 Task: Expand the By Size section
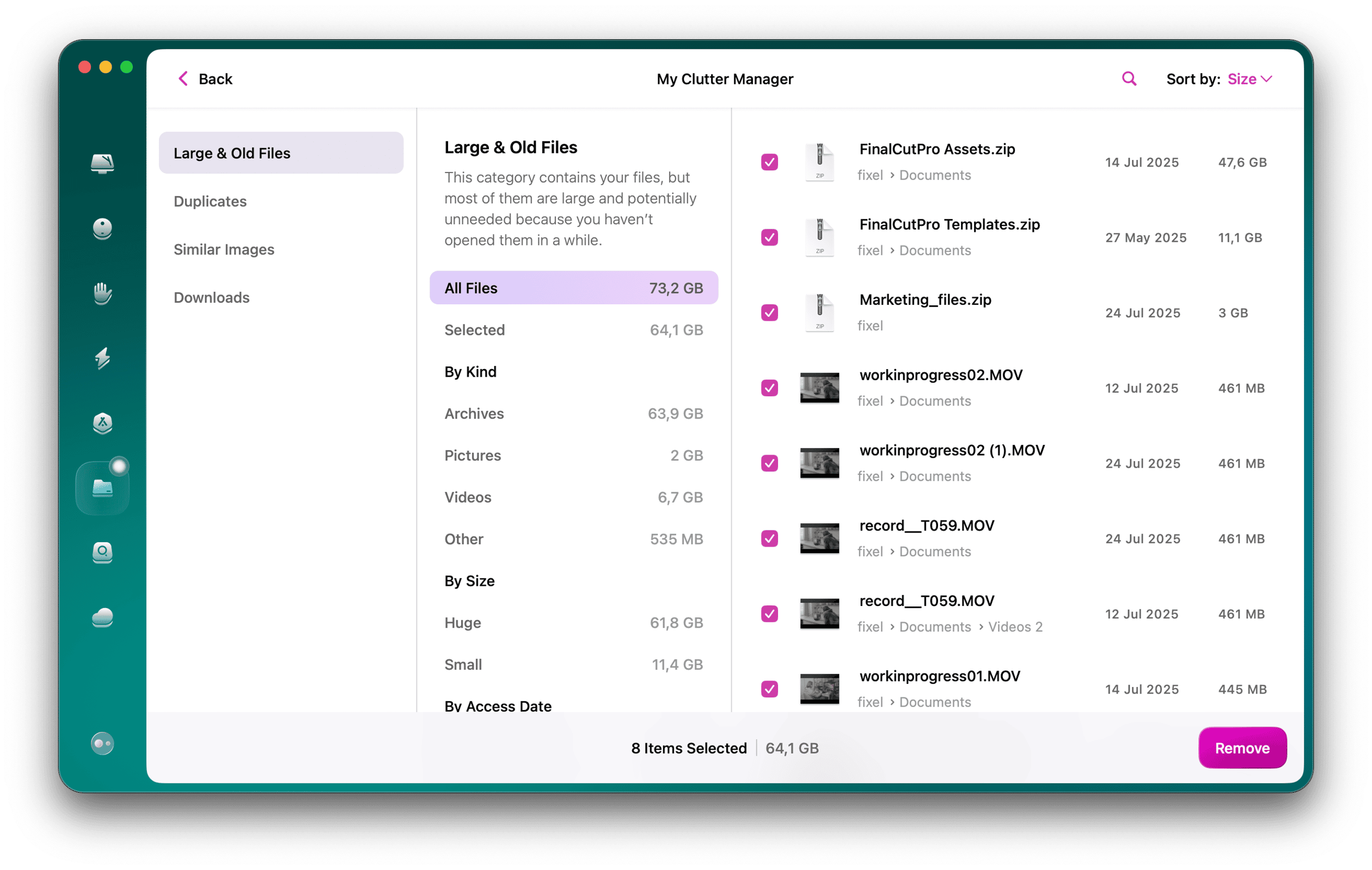[x=469, y=580]
